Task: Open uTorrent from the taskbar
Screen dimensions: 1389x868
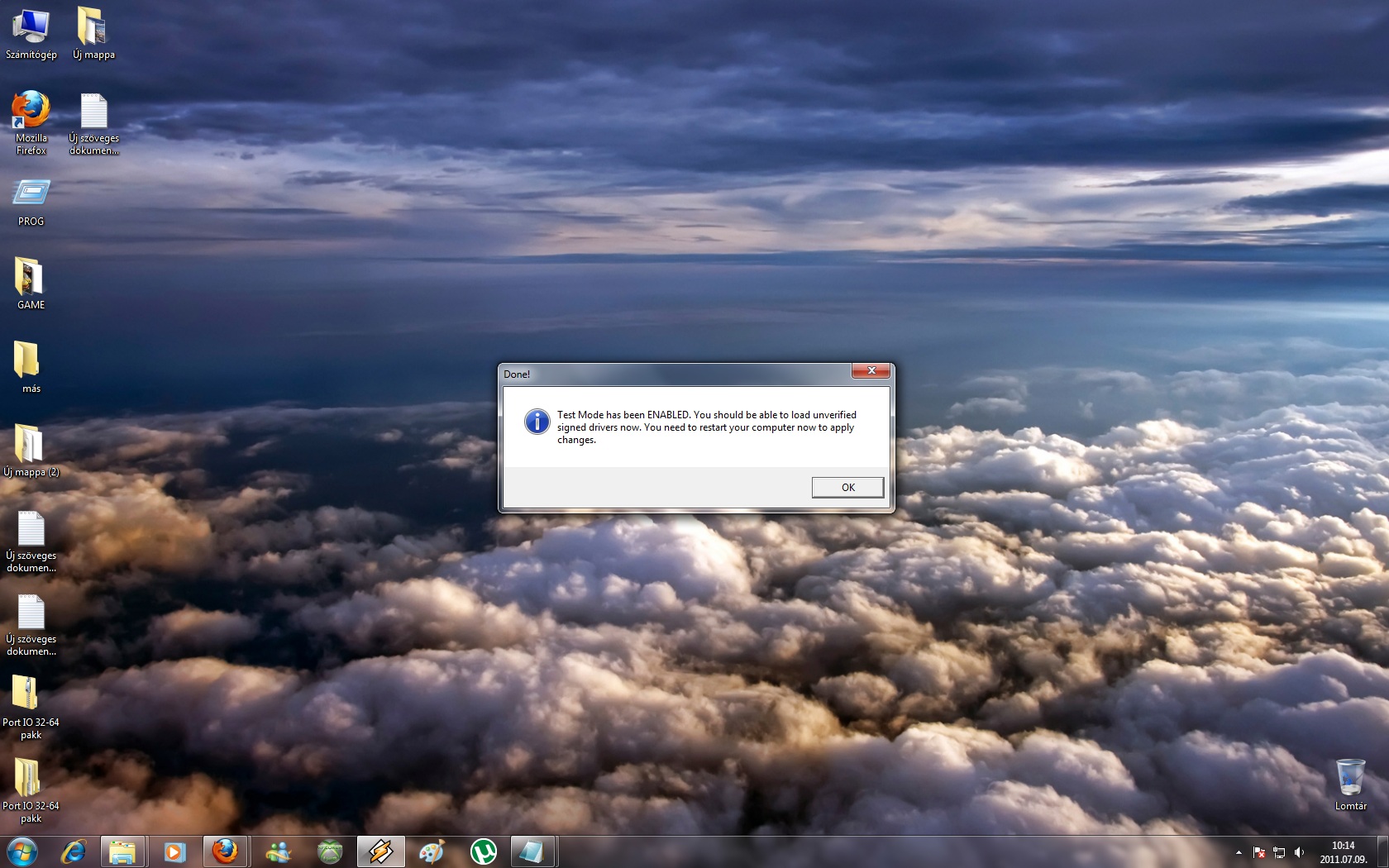Action: tap(483, 851)
